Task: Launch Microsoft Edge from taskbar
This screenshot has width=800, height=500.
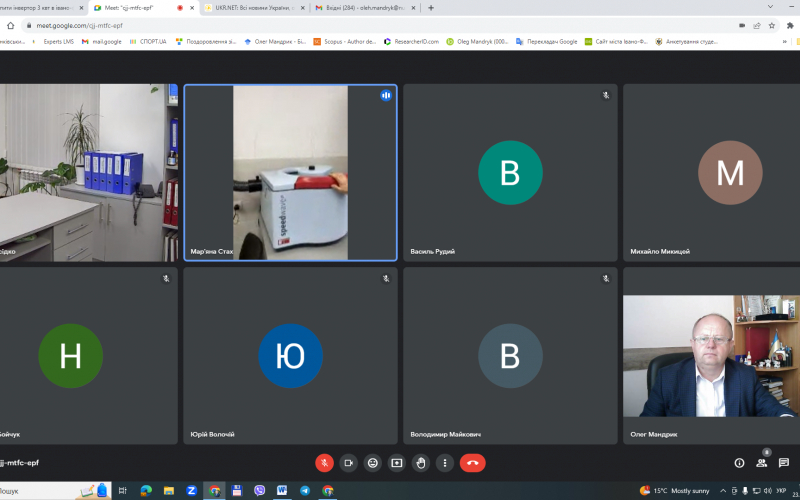Action: point(146,491)
